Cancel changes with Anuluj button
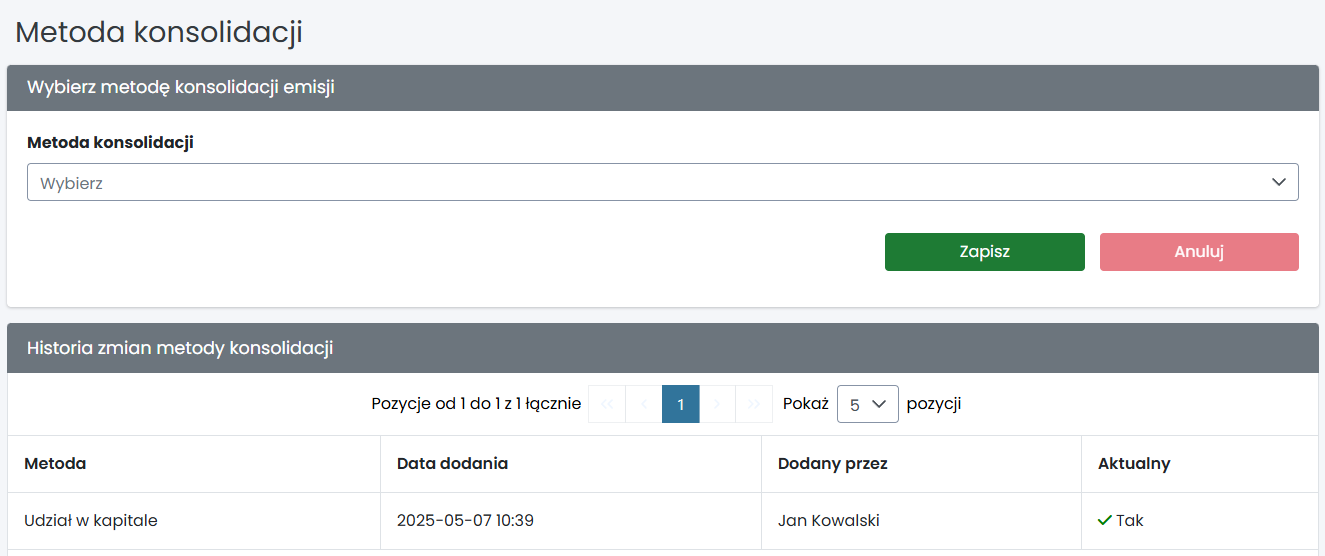This screenshot has width=1325, height=556. [1199, 252]
